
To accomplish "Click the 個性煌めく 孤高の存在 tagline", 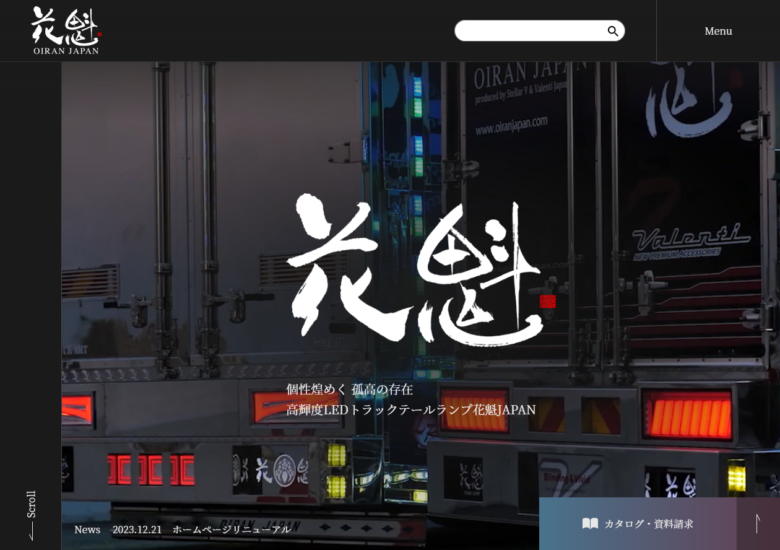I will point(349,389).
